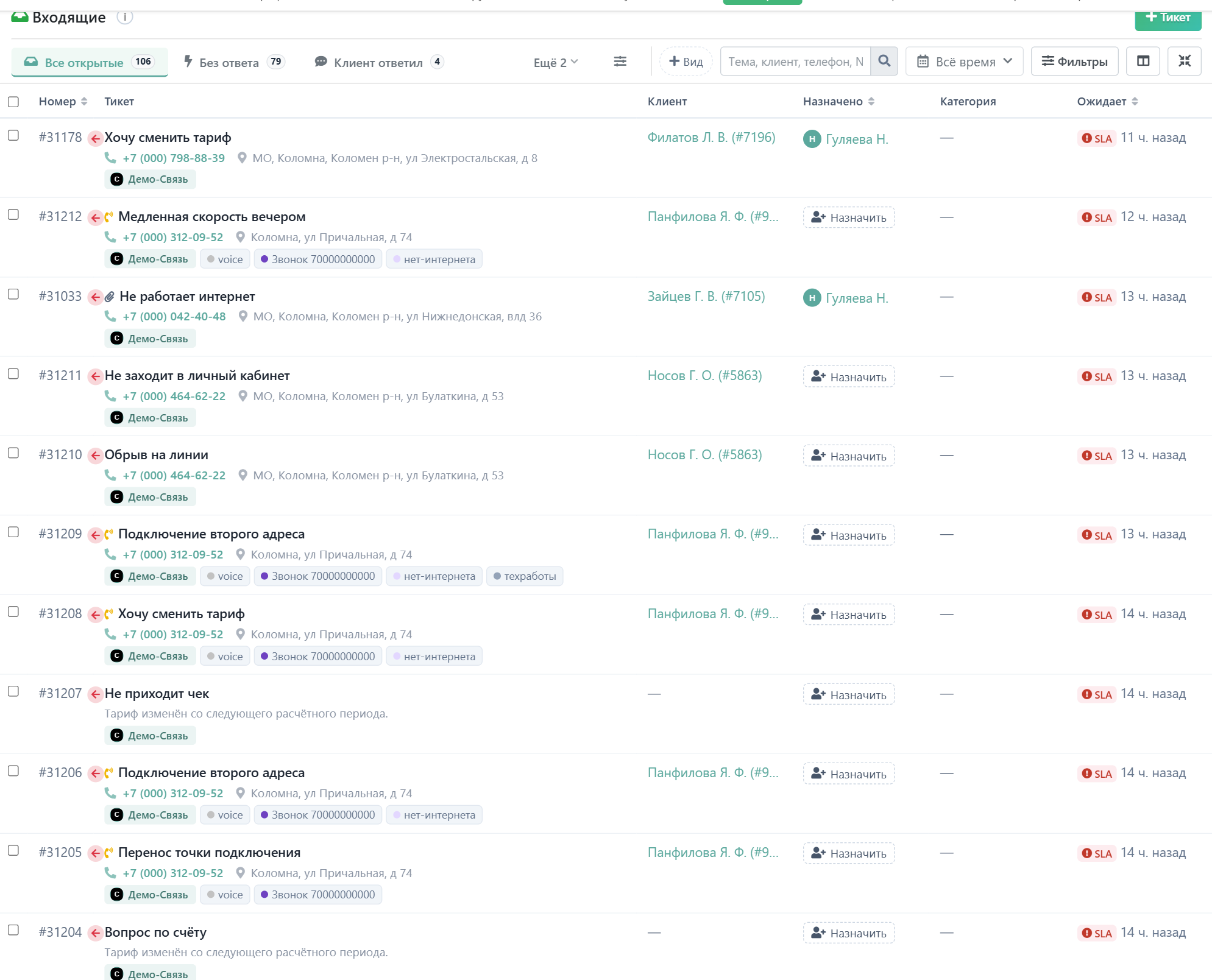Click the search magnifier button

click(884, 62)
